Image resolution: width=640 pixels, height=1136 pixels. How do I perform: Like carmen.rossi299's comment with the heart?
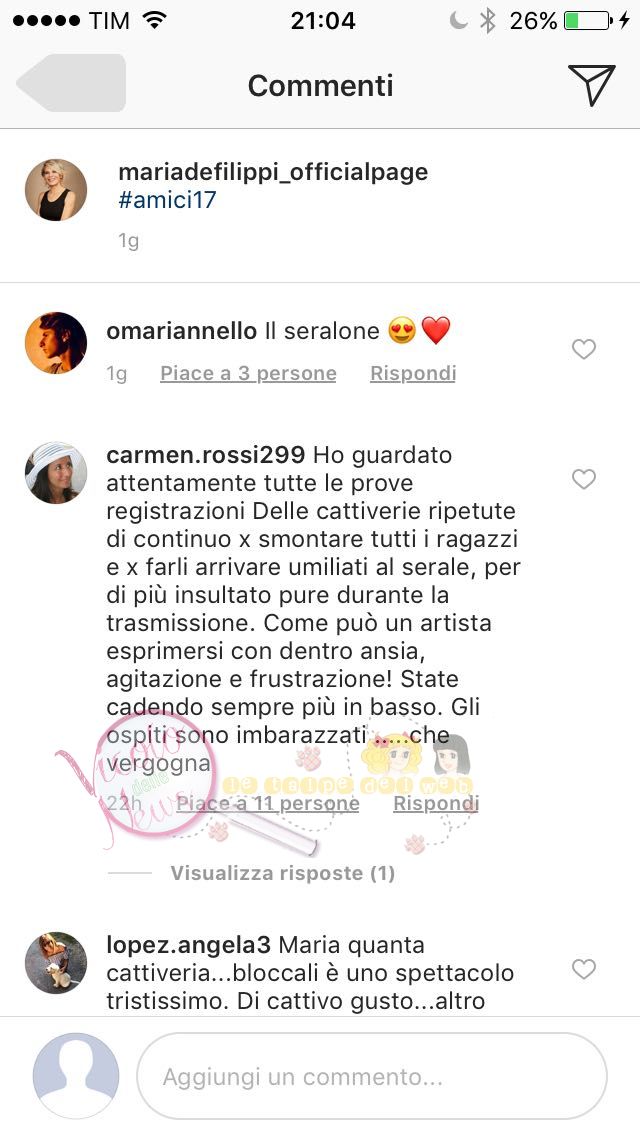click(x=583, y=479)
